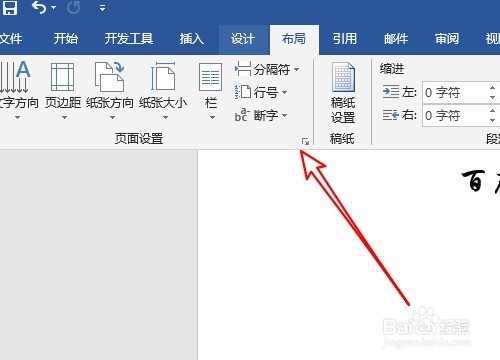Open 页面设置 dialog launcher icon

tap(305, 142)
